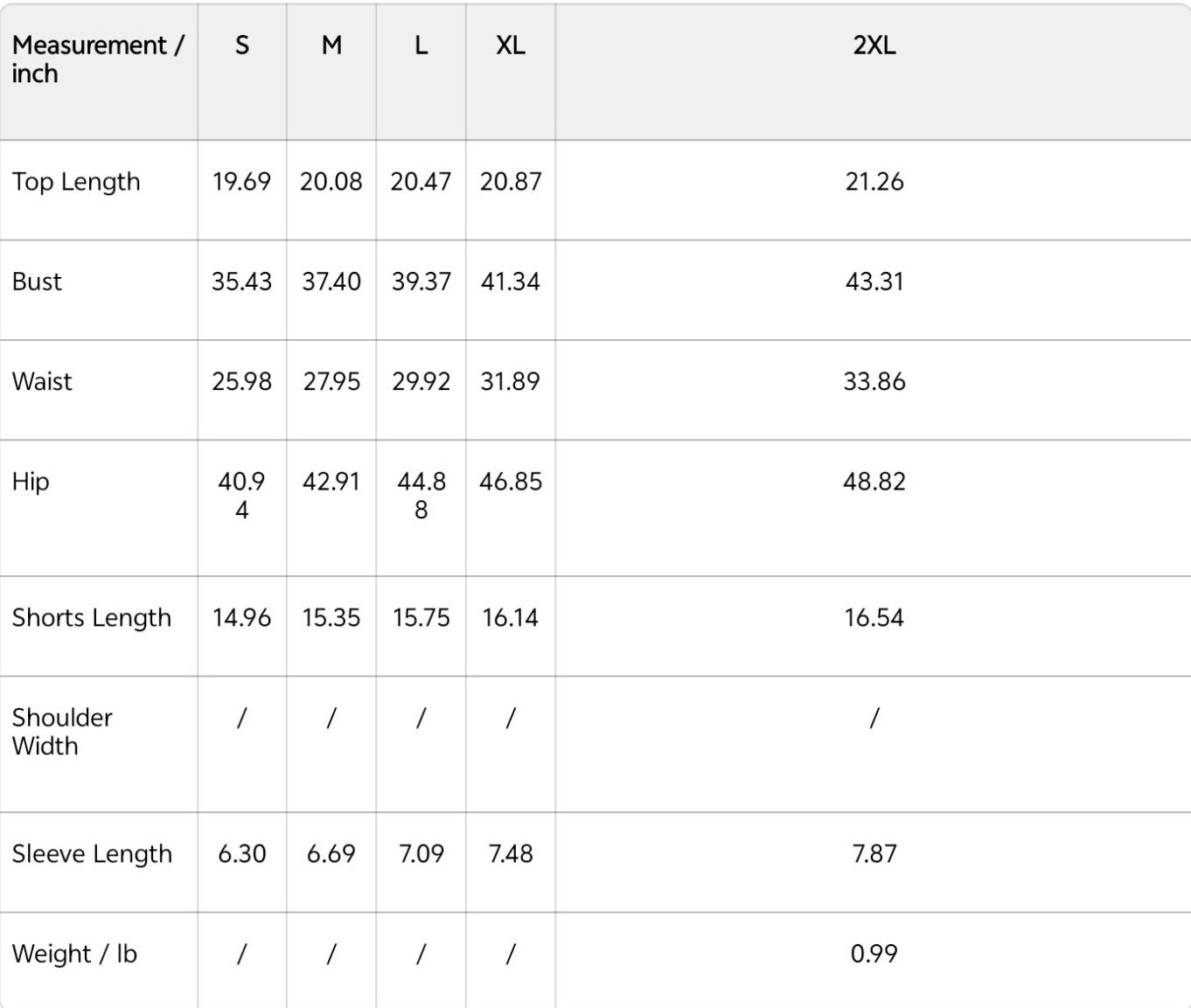1191x1008 pixels.
Task: Click the 2XL weight value 0.99
Action: pos(874,954)
